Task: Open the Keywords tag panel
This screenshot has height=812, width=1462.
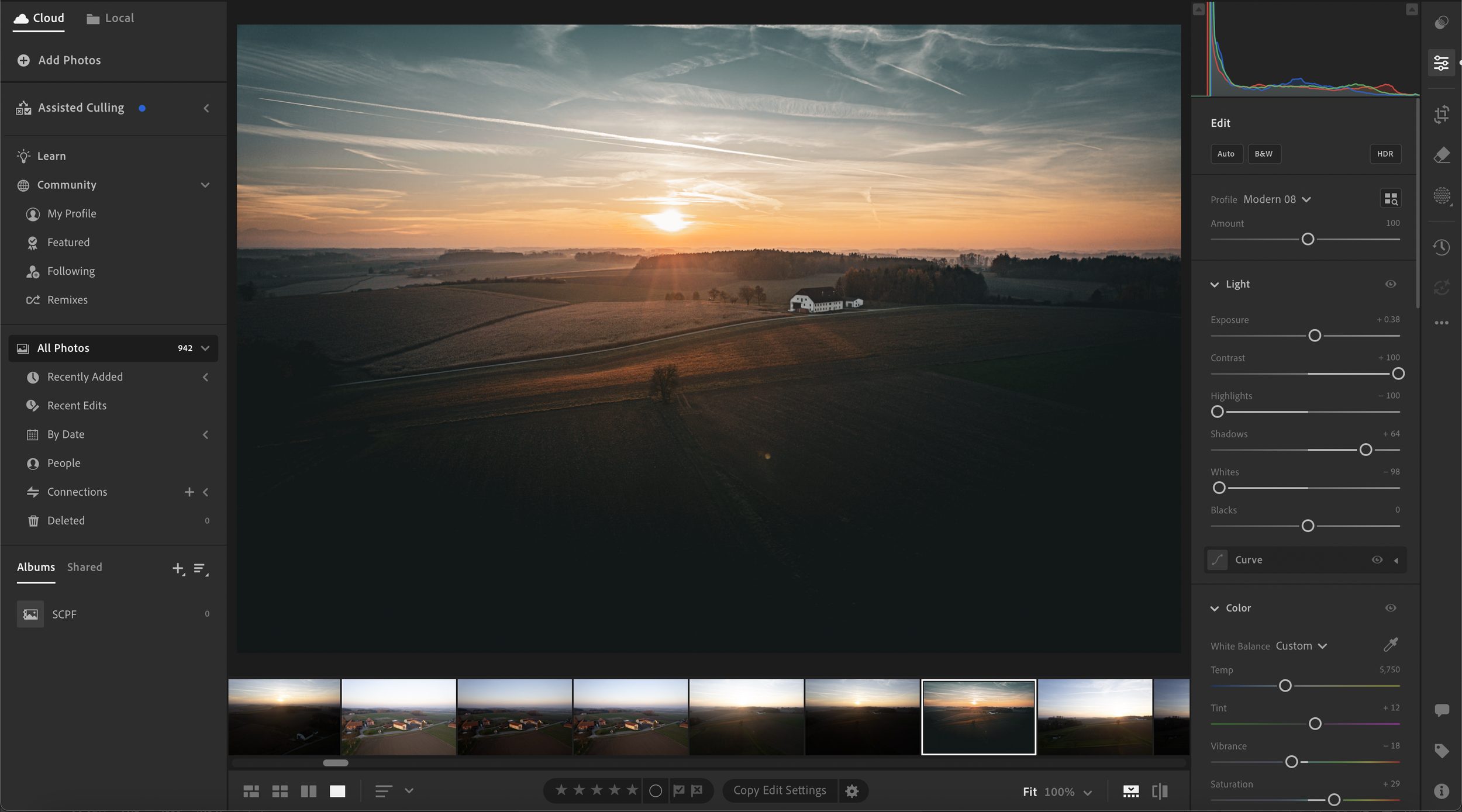Action: click(1441, 751)
